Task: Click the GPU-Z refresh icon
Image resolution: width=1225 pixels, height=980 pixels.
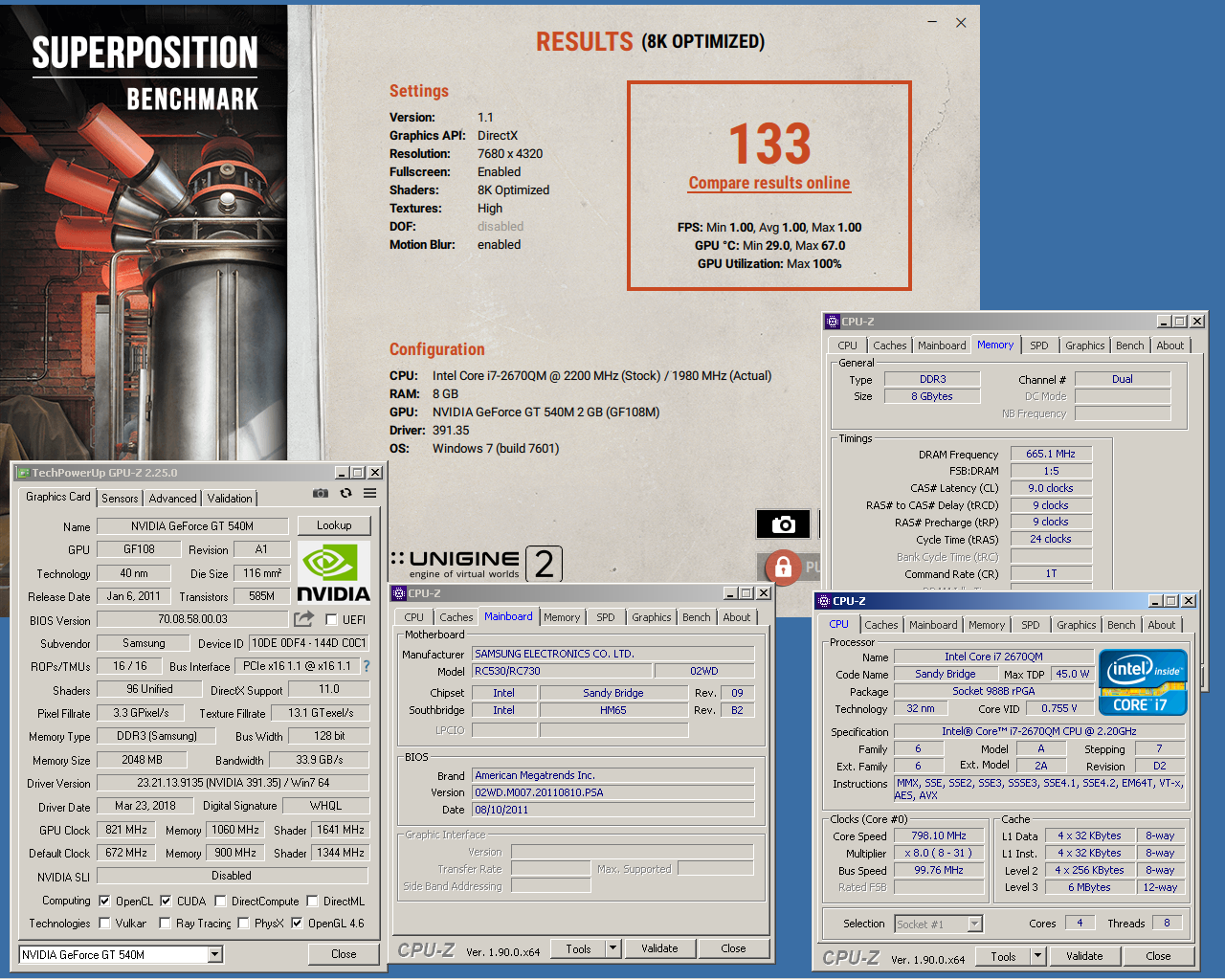Action: (345, 494)
